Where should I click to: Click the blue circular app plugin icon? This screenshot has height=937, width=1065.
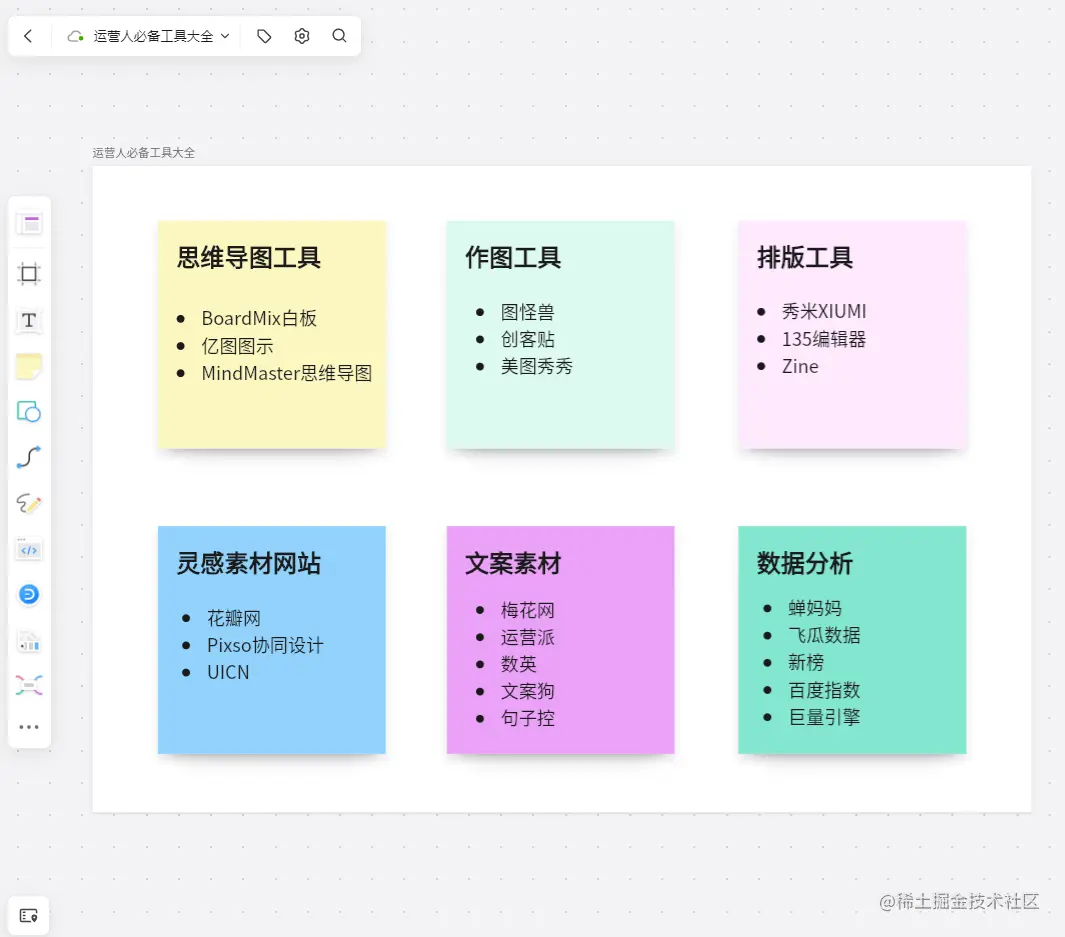(29, 594)
